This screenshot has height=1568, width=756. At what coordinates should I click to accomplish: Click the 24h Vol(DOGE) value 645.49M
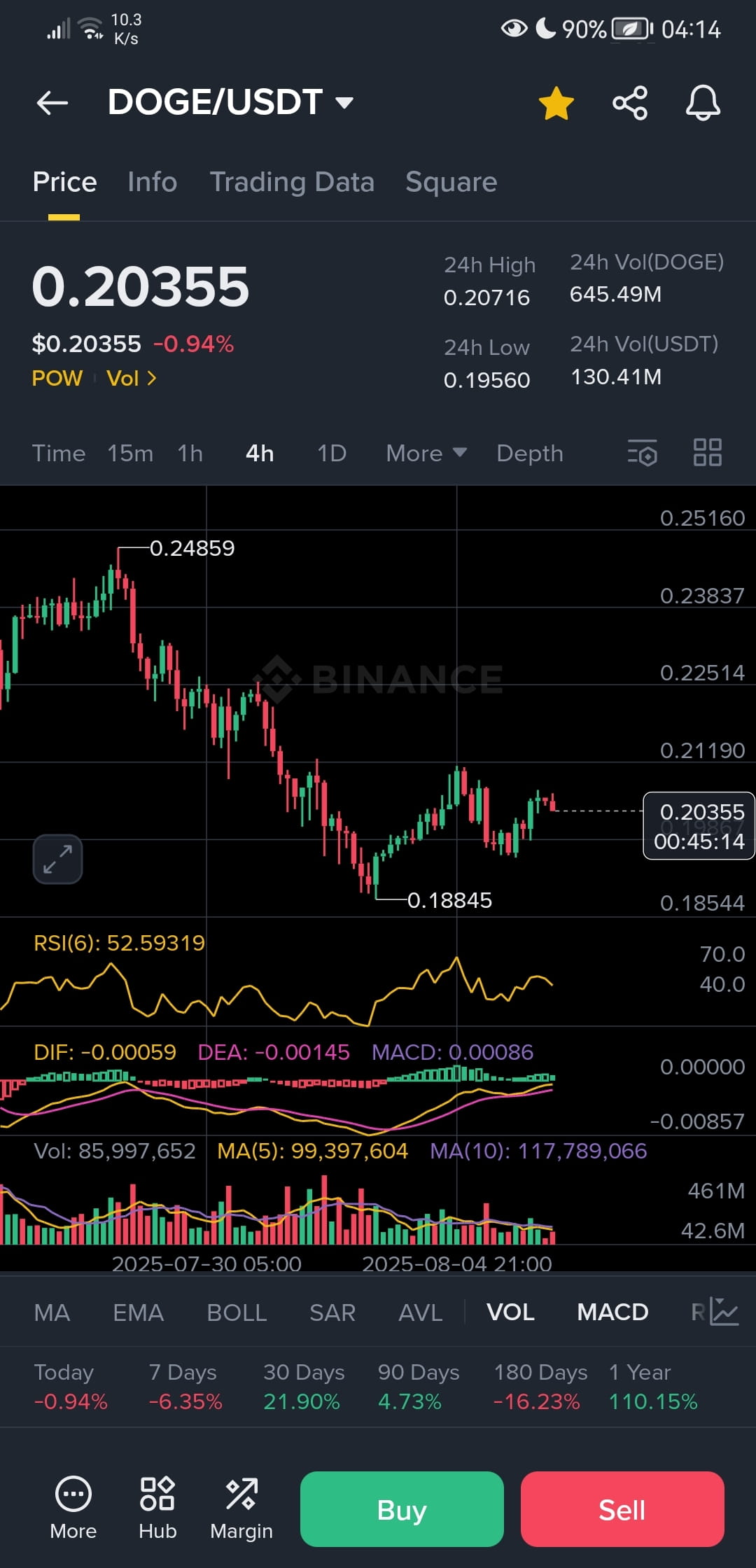coord(615,294)
